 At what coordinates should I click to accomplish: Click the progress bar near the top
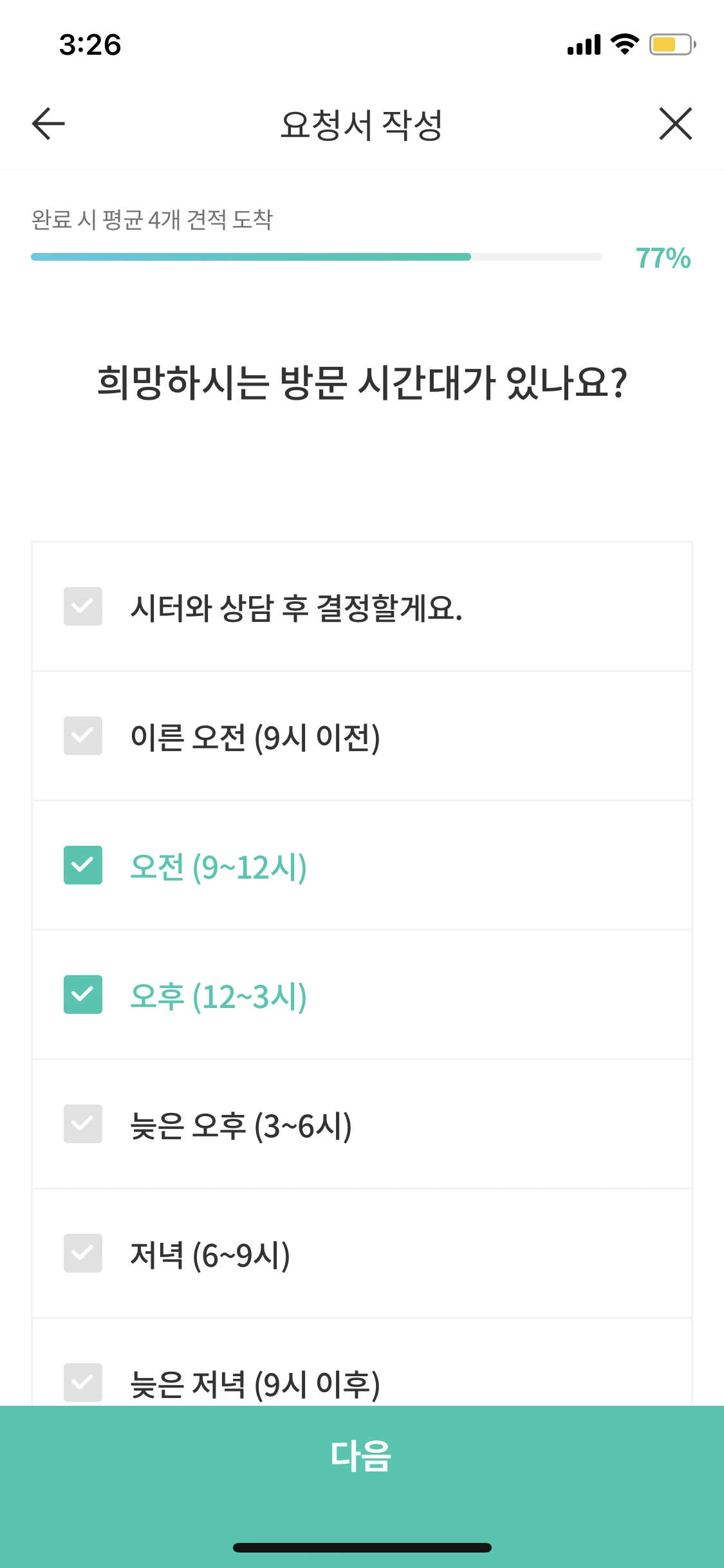[x=315, y=257]
